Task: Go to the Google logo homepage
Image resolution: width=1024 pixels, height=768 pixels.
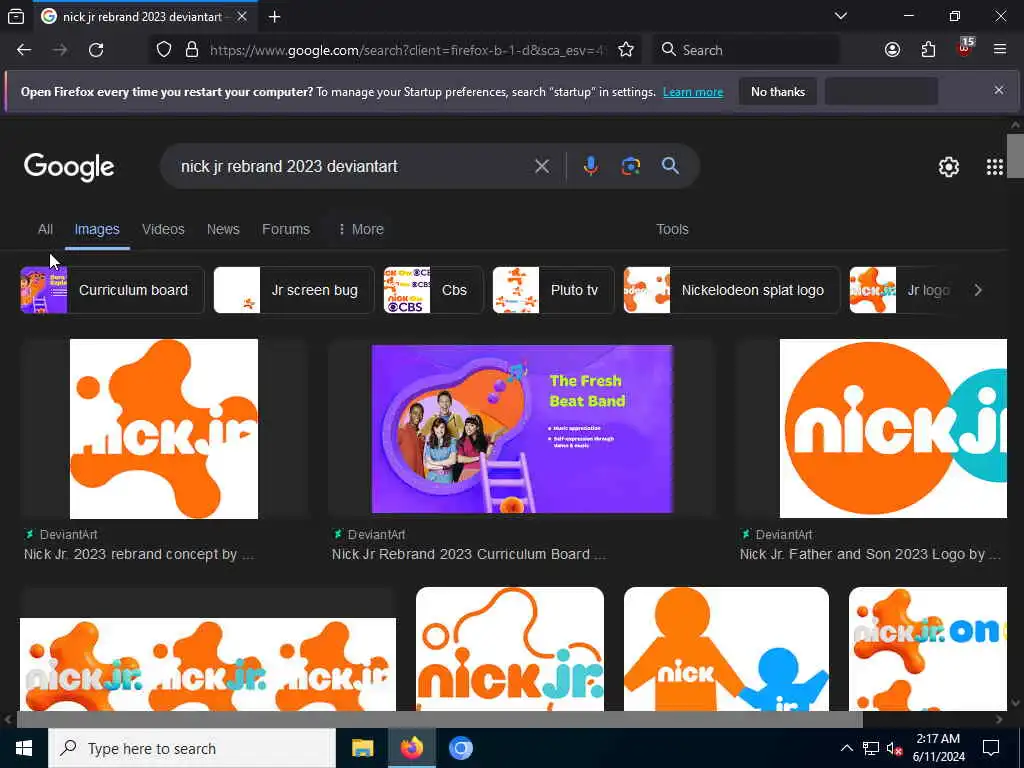Action: pyautogui.click(x=69, y=167)
